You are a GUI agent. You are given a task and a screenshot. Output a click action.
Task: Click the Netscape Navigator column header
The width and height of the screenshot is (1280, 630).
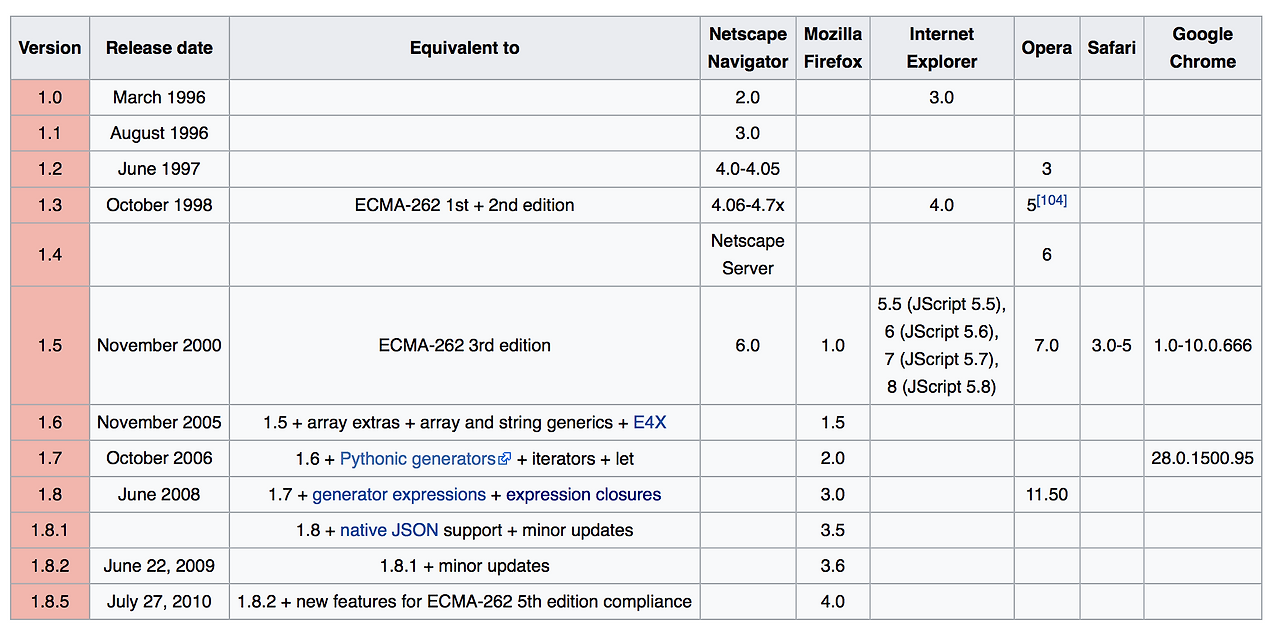tap(747, 48)
